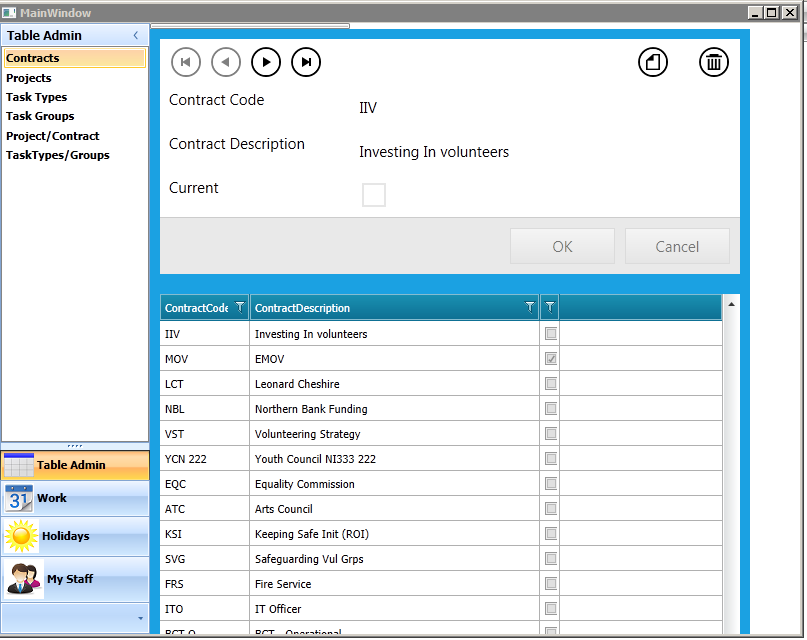Screen dimensions: 807x640
Task: Click the Contract Description value field
Action: click(x=434, y=152)
